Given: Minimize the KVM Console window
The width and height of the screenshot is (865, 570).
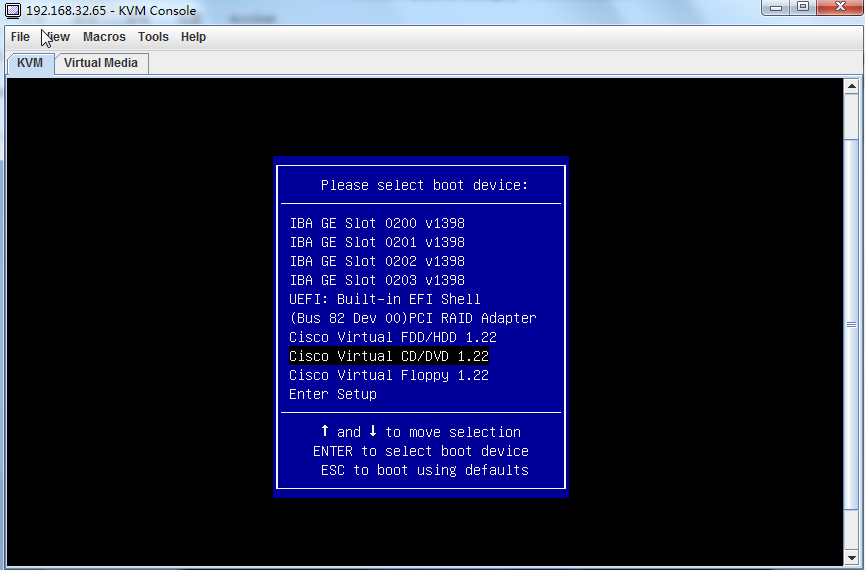Looking at the screenshot, I should (x=776, y=7).
